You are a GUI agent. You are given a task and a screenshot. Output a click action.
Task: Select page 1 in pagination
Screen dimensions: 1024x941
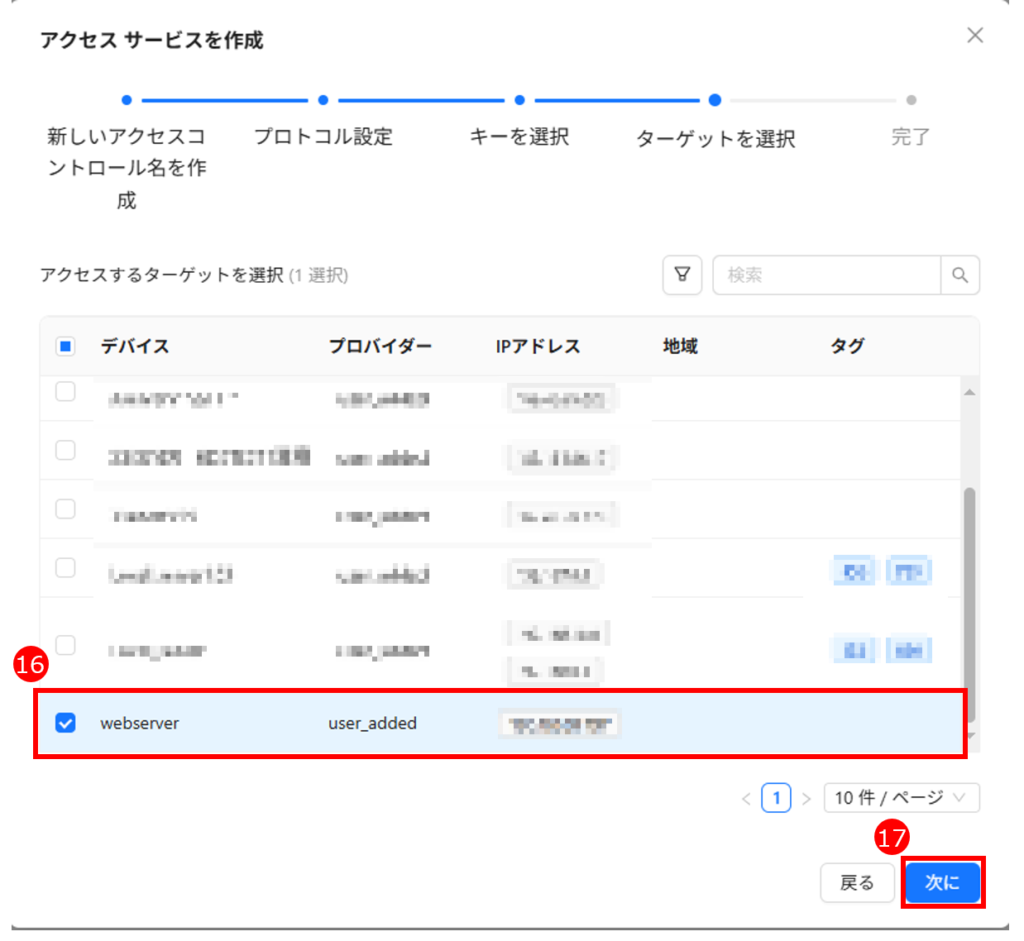[776, 798]
